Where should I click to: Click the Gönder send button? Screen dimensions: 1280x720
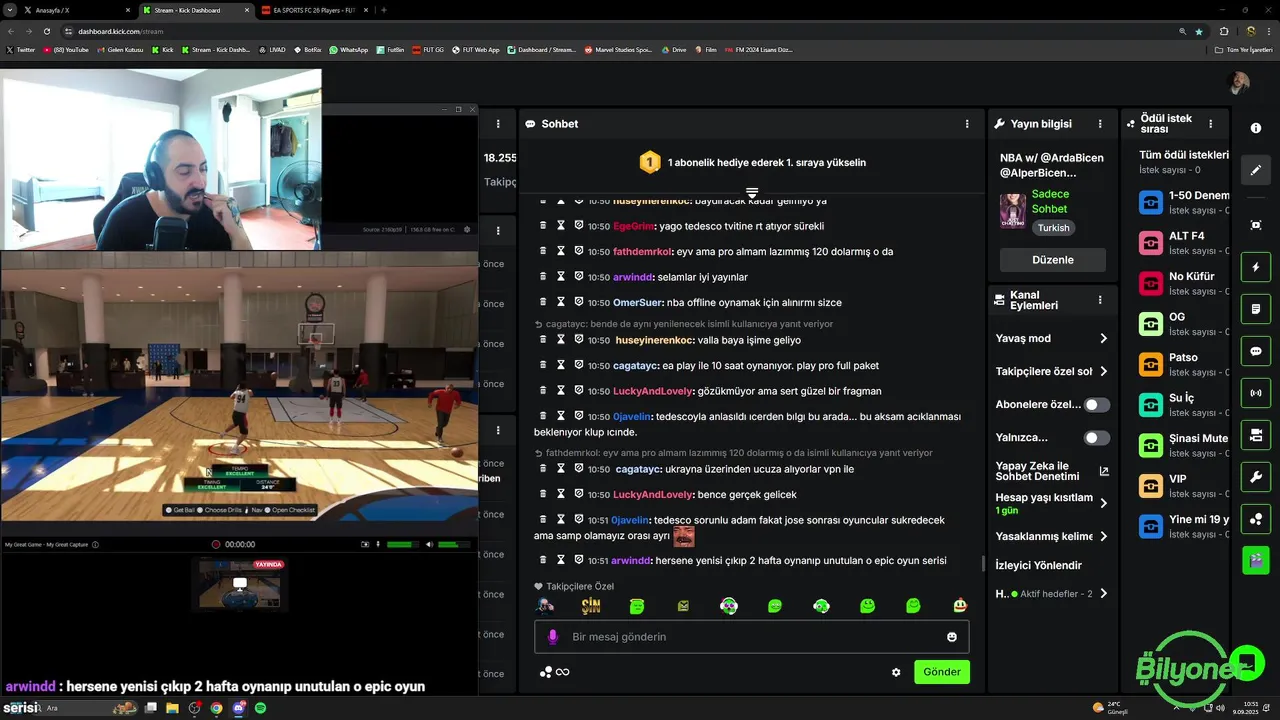[x=942, y=672]
